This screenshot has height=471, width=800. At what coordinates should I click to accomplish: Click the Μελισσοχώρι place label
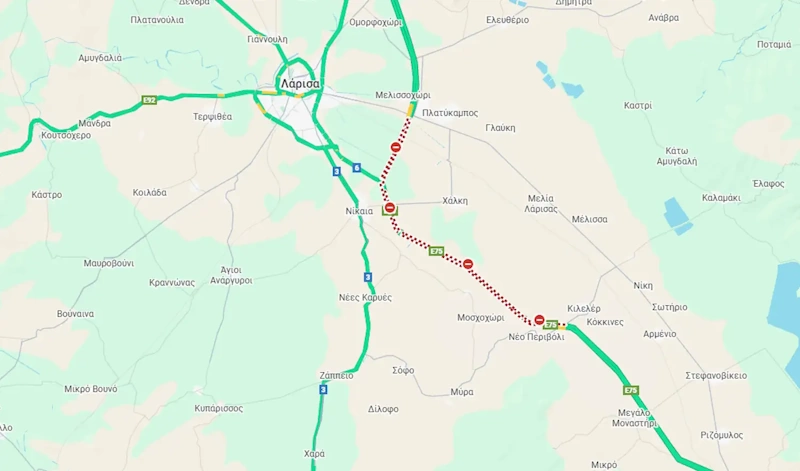[x=403, y=95]
